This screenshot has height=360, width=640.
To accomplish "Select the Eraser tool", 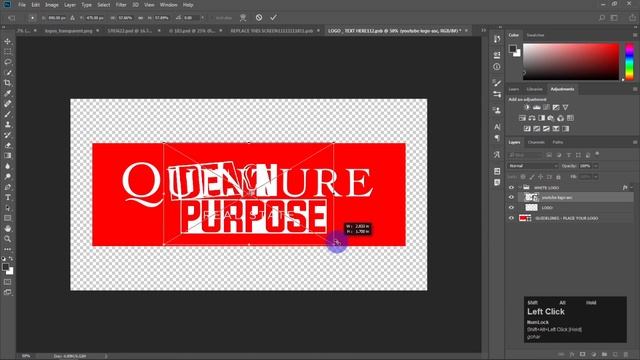I will point(7,145).
